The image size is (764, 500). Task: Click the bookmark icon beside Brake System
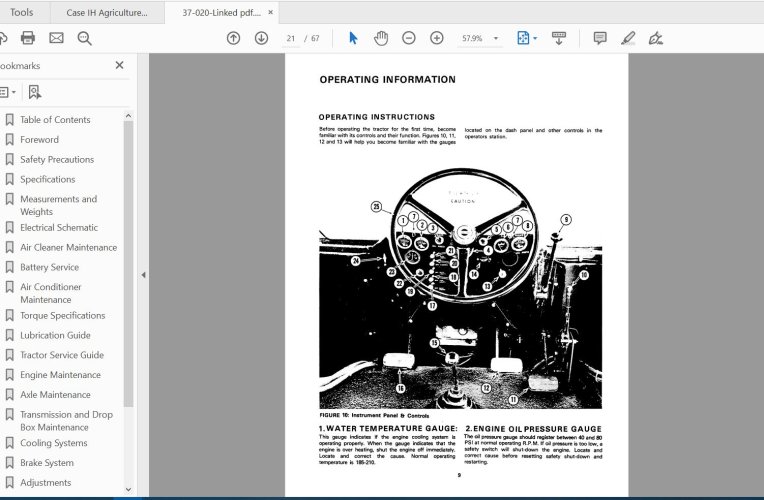click(9, 462)
